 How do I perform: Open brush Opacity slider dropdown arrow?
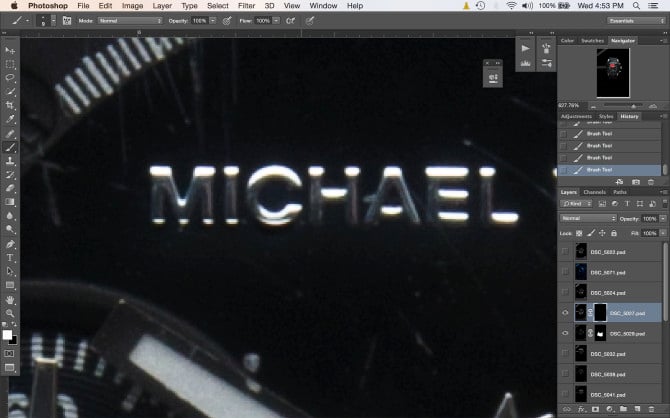point(213,21)
